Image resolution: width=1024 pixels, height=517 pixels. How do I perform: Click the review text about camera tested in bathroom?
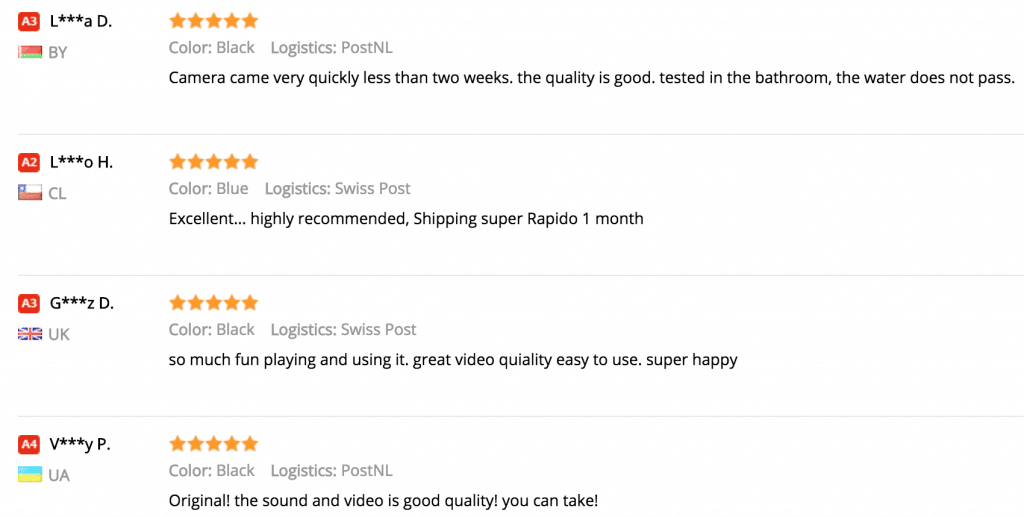click(592, 78)
